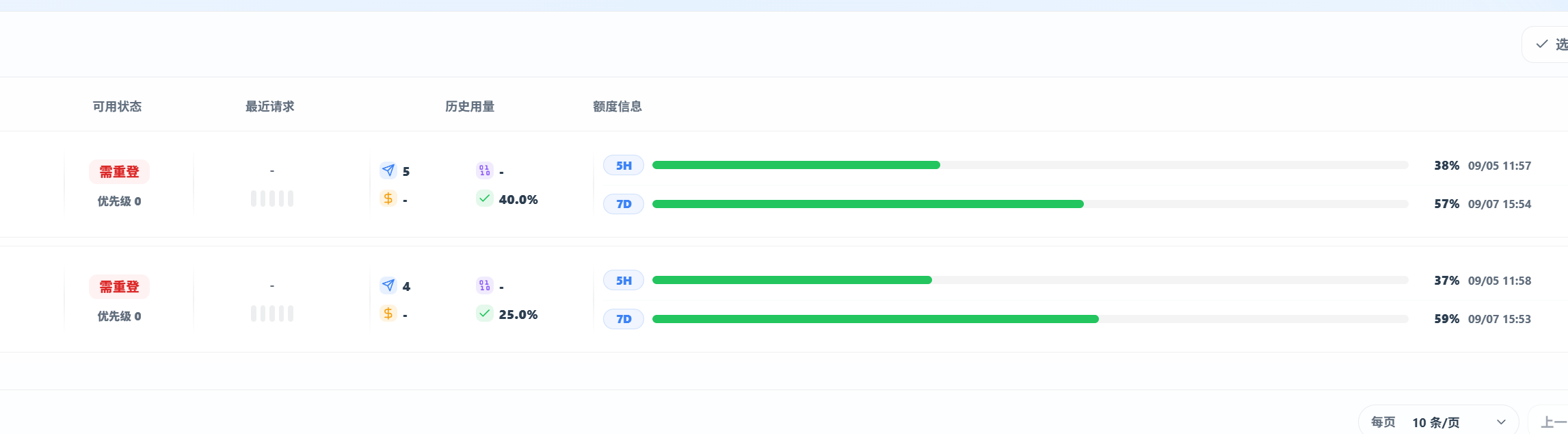Click the 可用状态 column header
Viewport: 1568px width, 434px height.
coord(117,107)
